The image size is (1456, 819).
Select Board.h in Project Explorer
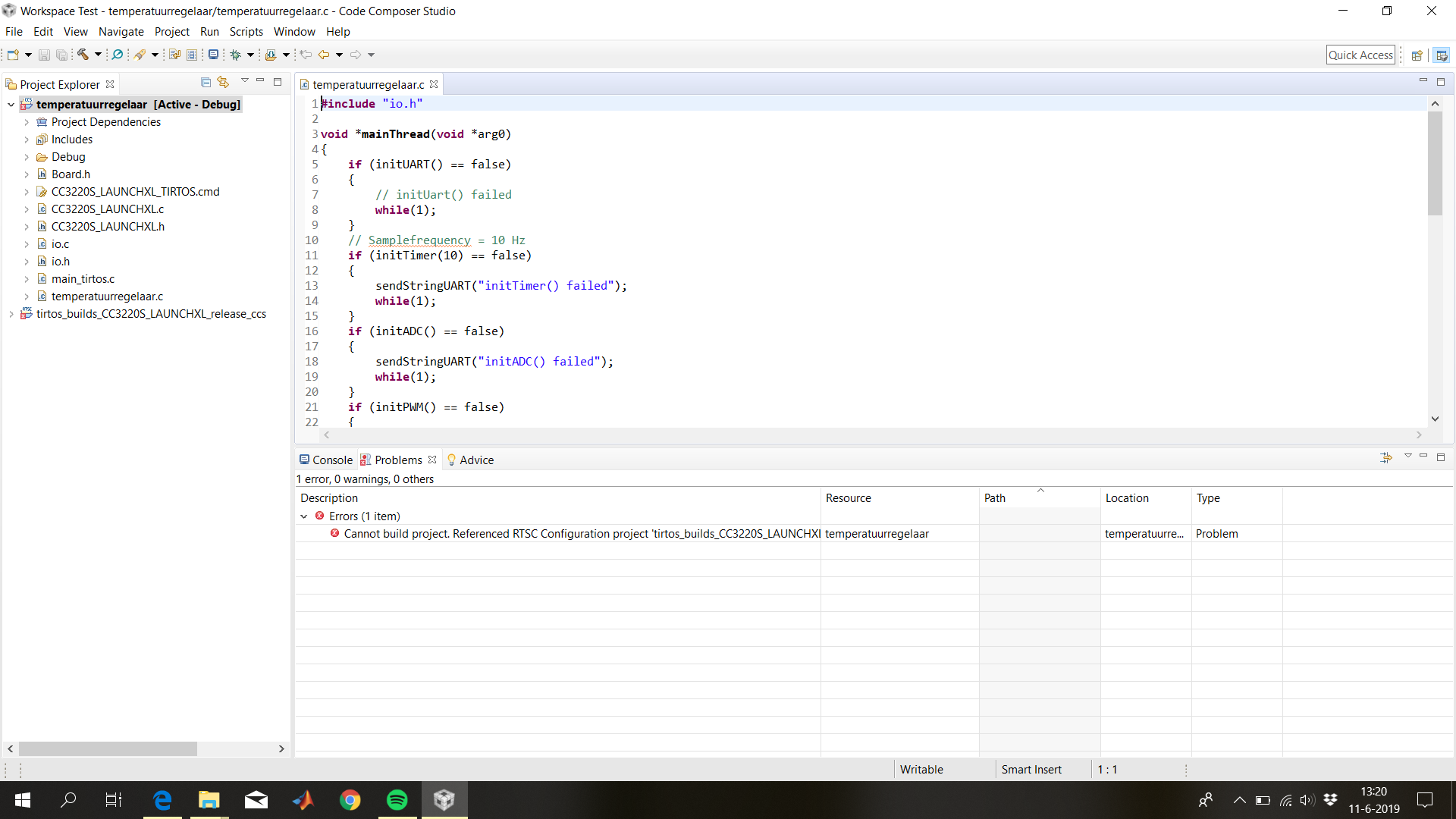tap(71, 174)
